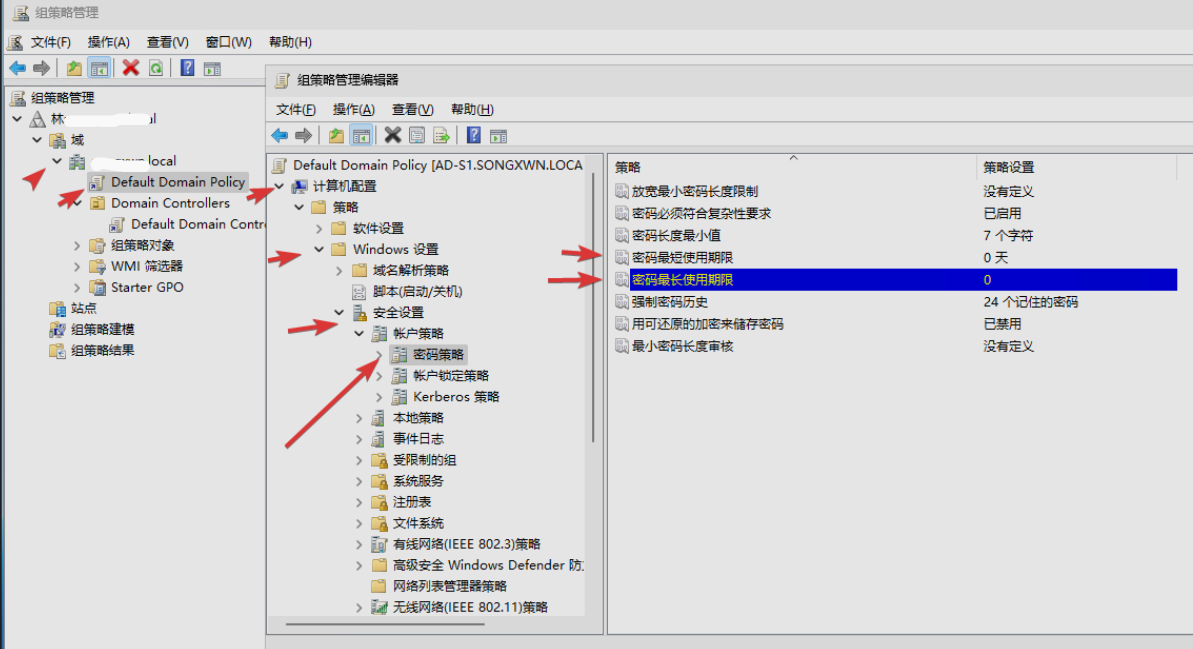The width and height of the screenshot is (1193, 649).
Task: Toggle console tree icon in outer toolbar
Action: pos(99,68)
